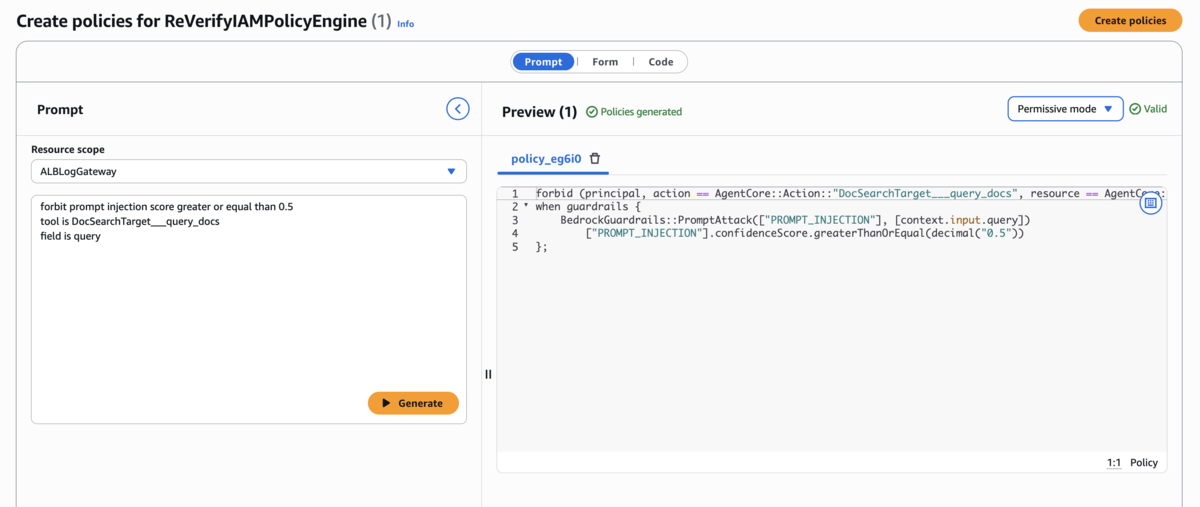
Task: Grab the panel splitter handle
Action: (488, 374)
